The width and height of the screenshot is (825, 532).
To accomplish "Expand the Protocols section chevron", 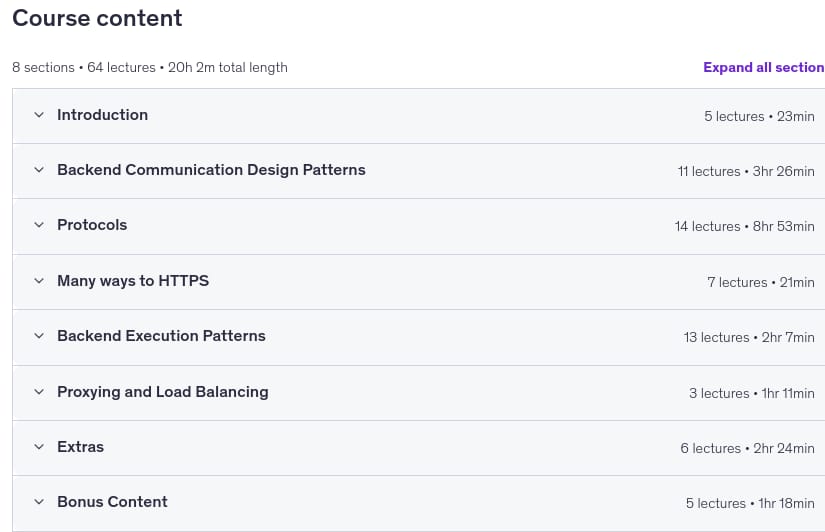I will pyautogui.click(x=39, y=225).
